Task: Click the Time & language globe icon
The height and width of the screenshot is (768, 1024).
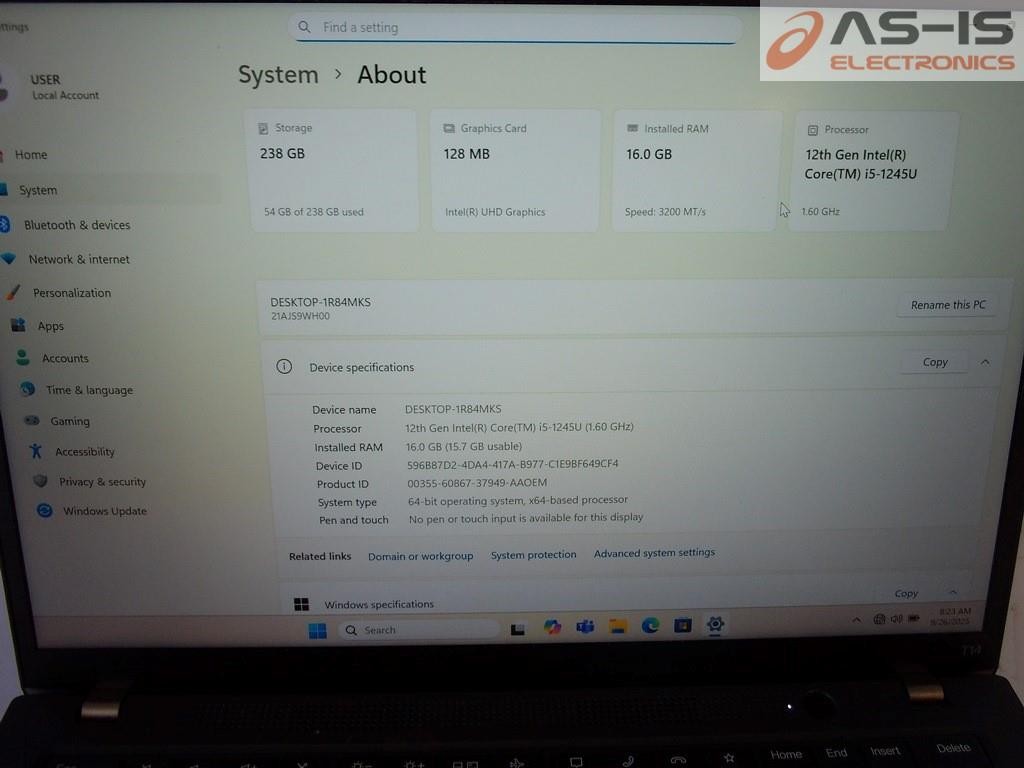Action: tap(27, 389)
